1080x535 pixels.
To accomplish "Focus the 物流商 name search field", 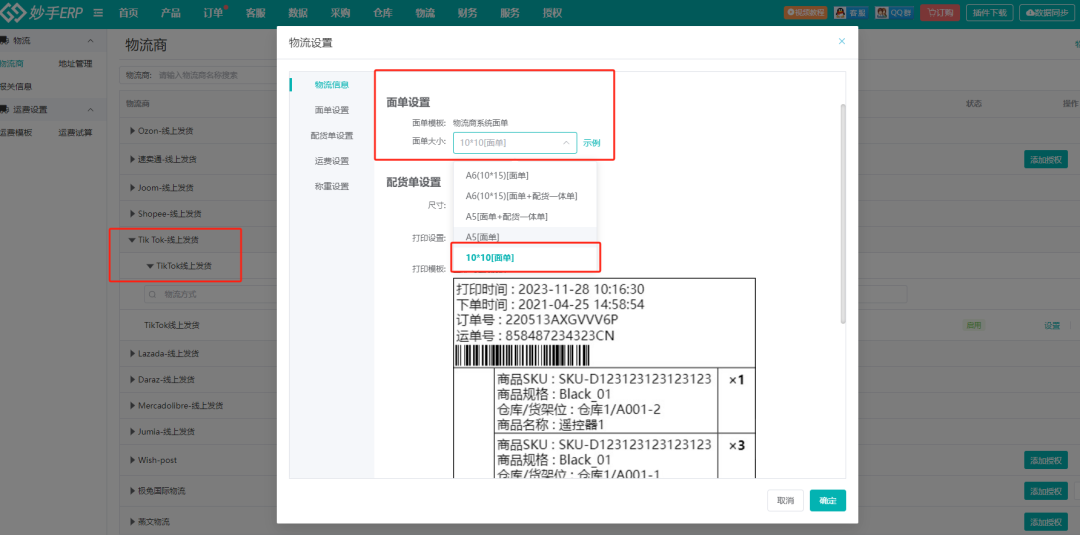I will pyautogui.click(x=198, y=74).
